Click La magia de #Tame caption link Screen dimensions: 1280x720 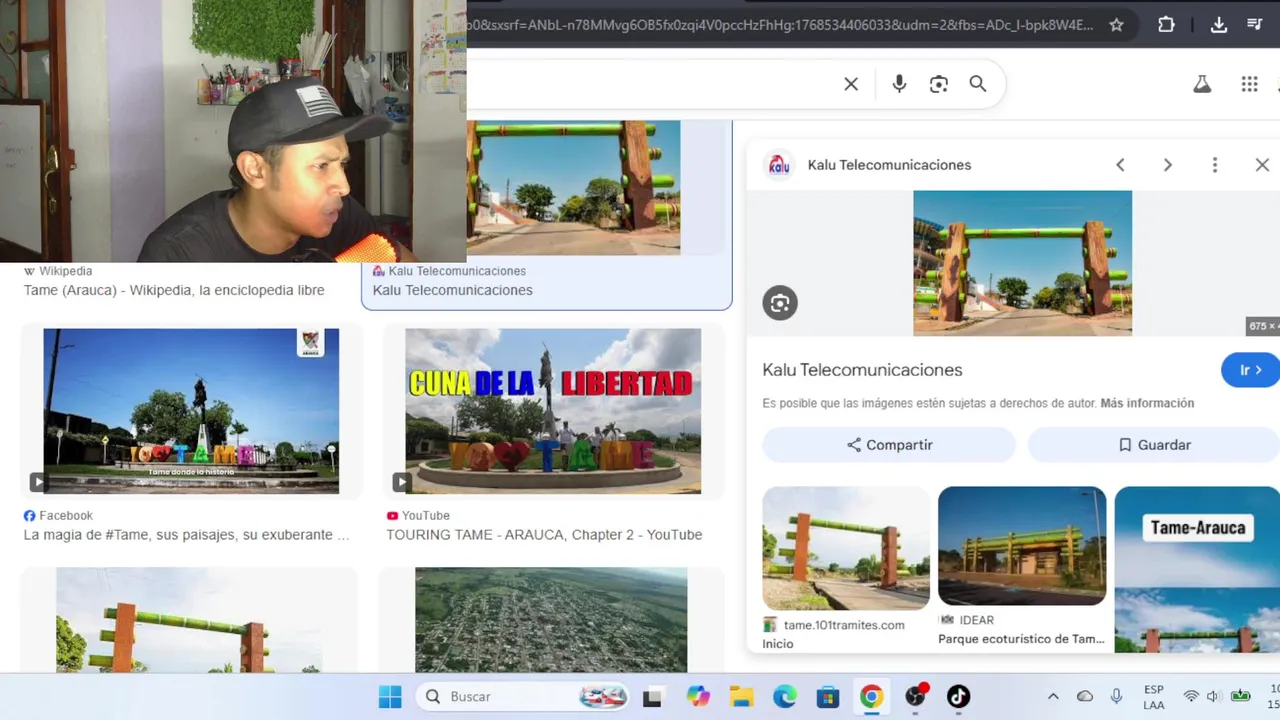point(186,535)
